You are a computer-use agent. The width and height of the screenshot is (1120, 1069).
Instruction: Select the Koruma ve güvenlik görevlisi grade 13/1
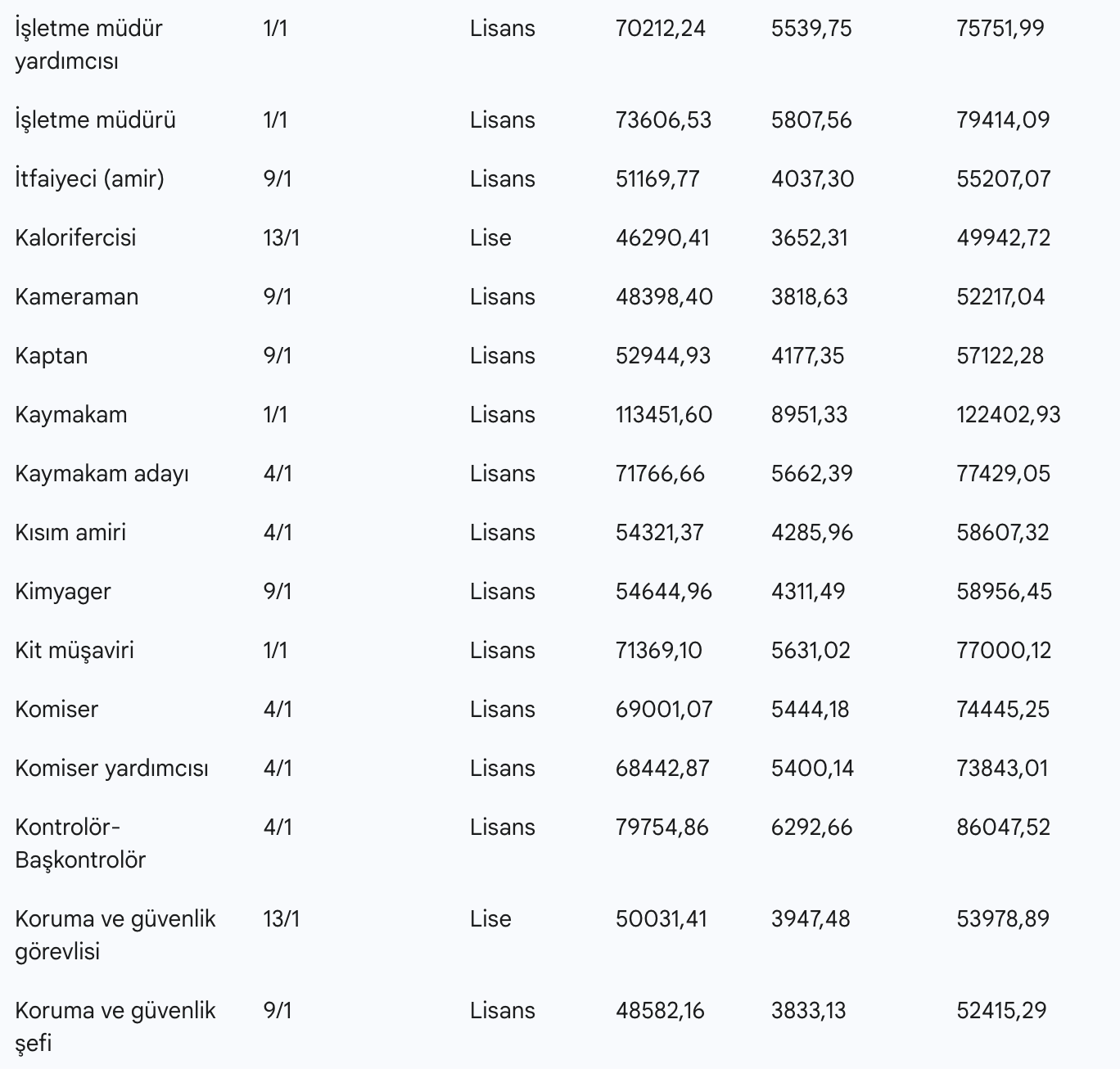[282, 918]
